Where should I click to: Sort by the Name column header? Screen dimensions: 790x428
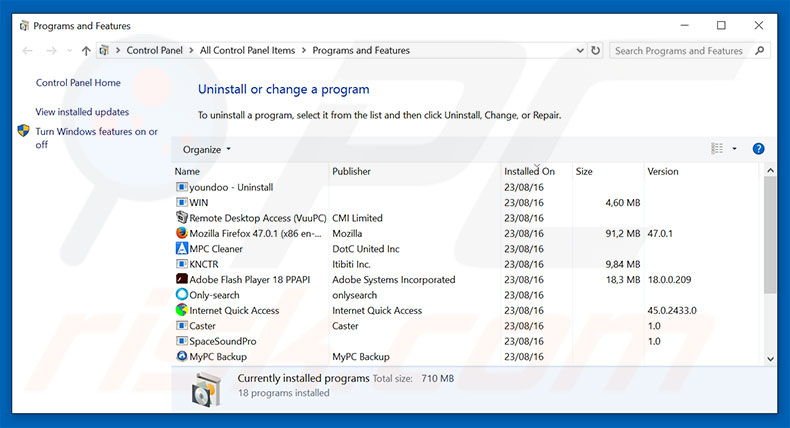tap(187, 171)
